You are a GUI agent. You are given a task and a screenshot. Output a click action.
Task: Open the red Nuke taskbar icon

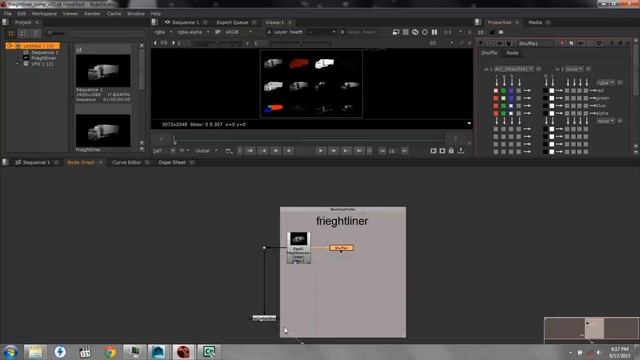[183, 352]
